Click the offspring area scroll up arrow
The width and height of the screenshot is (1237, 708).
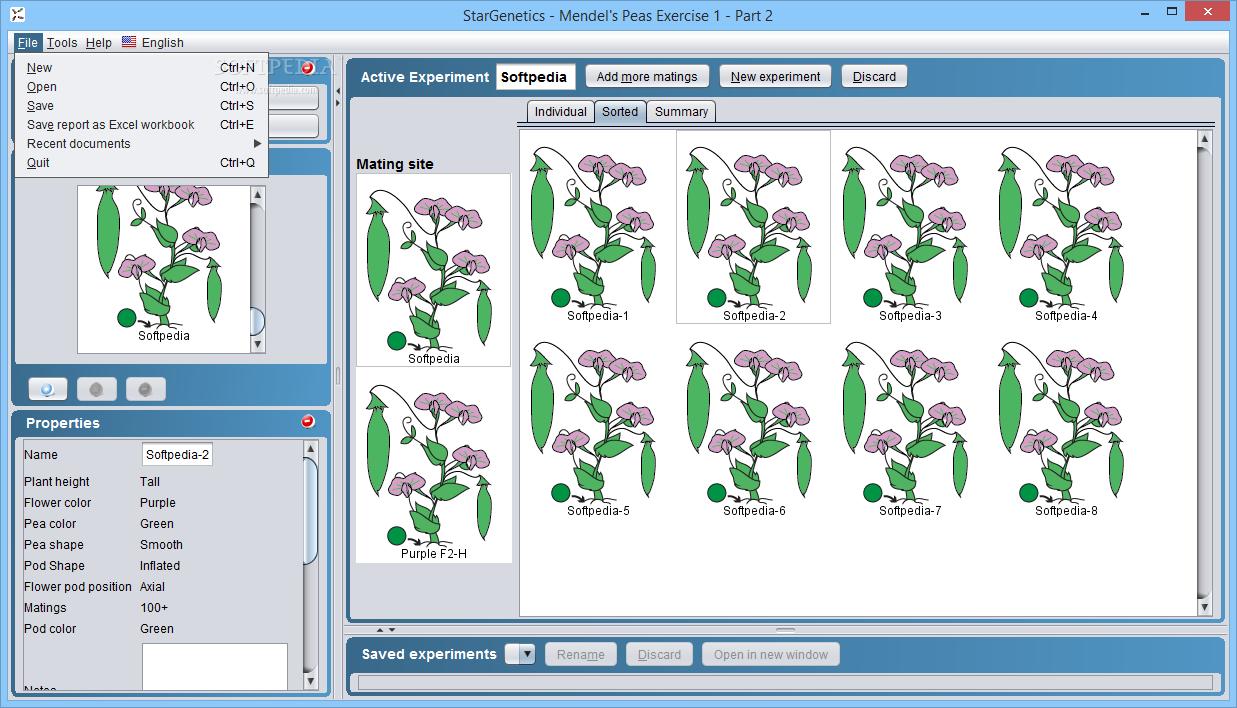pyautogui.click(x=1205, y=139)
